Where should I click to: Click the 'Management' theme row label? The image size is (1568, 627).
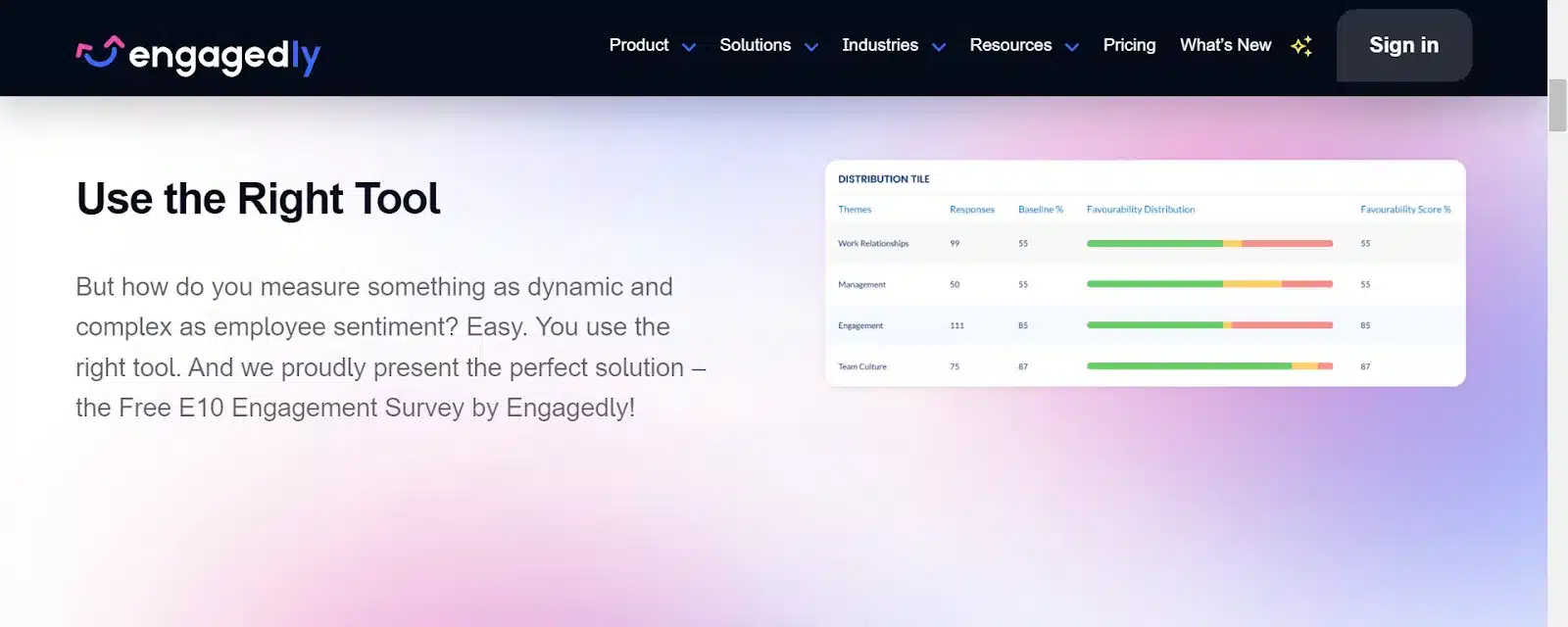coord(862,285)
